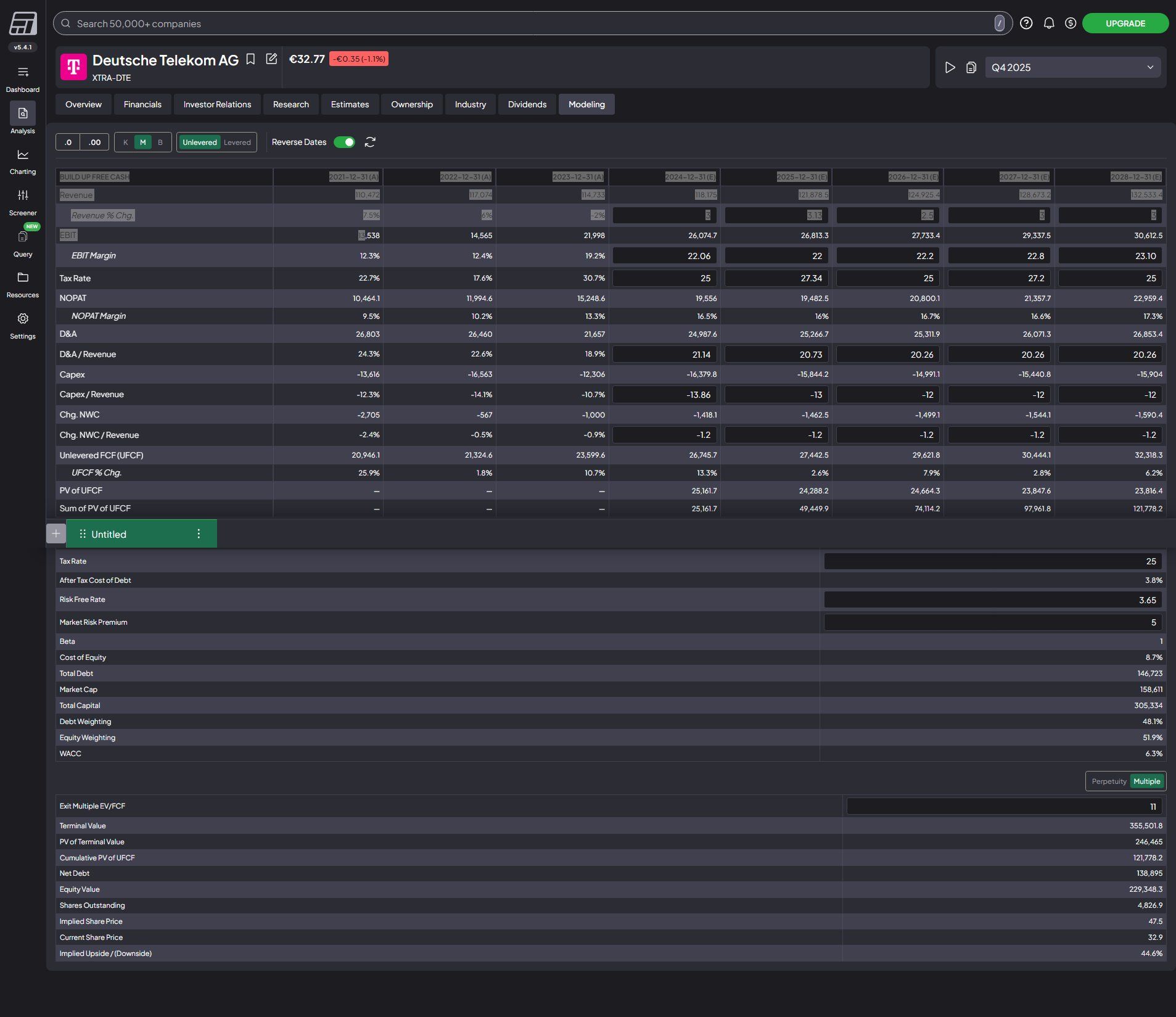This screenshot has height=1017, width=1176.
Task: Switch the model to Levered
Action: (237, 142)
